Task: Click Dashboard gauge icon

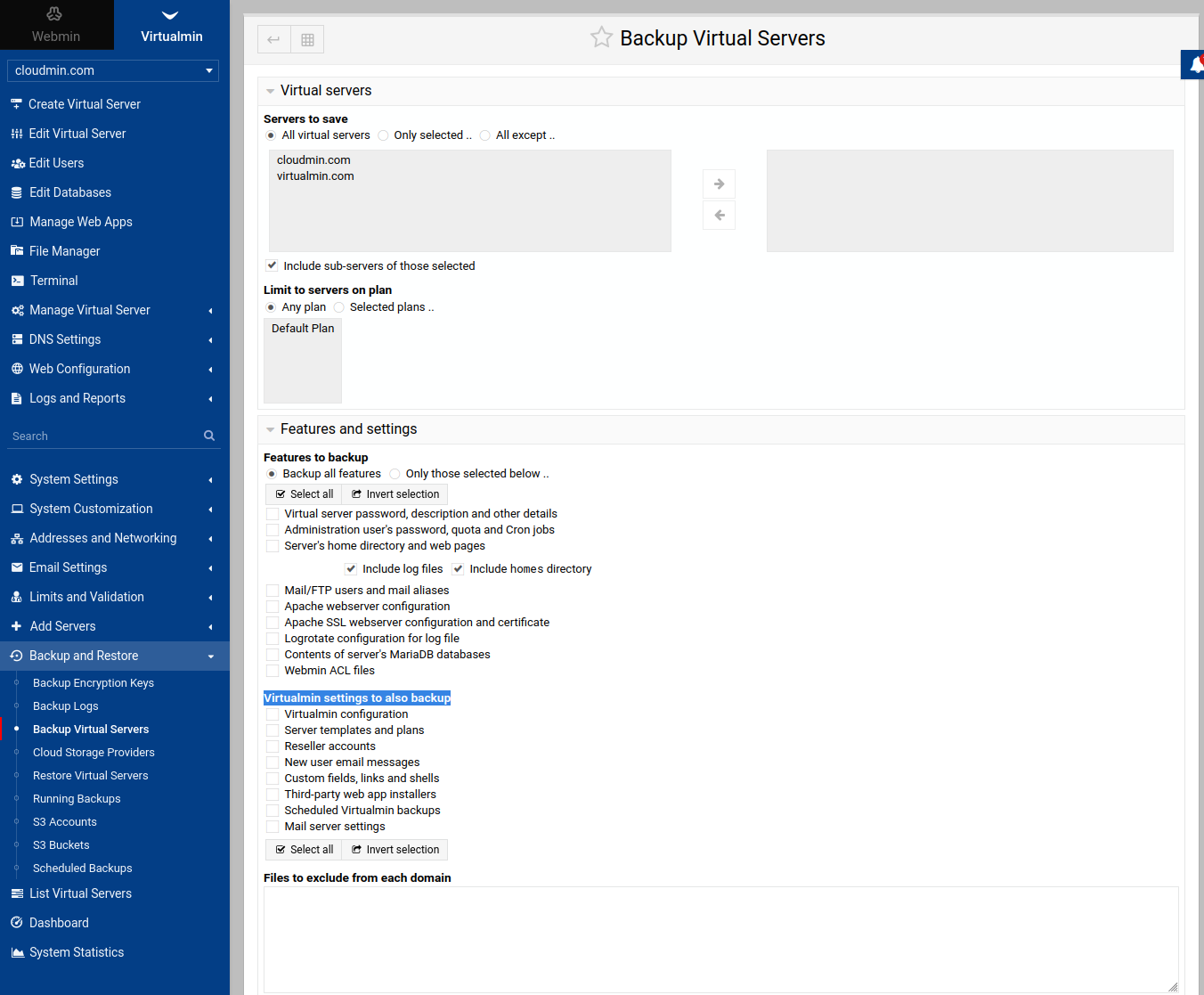Action: tap(16, 923)
